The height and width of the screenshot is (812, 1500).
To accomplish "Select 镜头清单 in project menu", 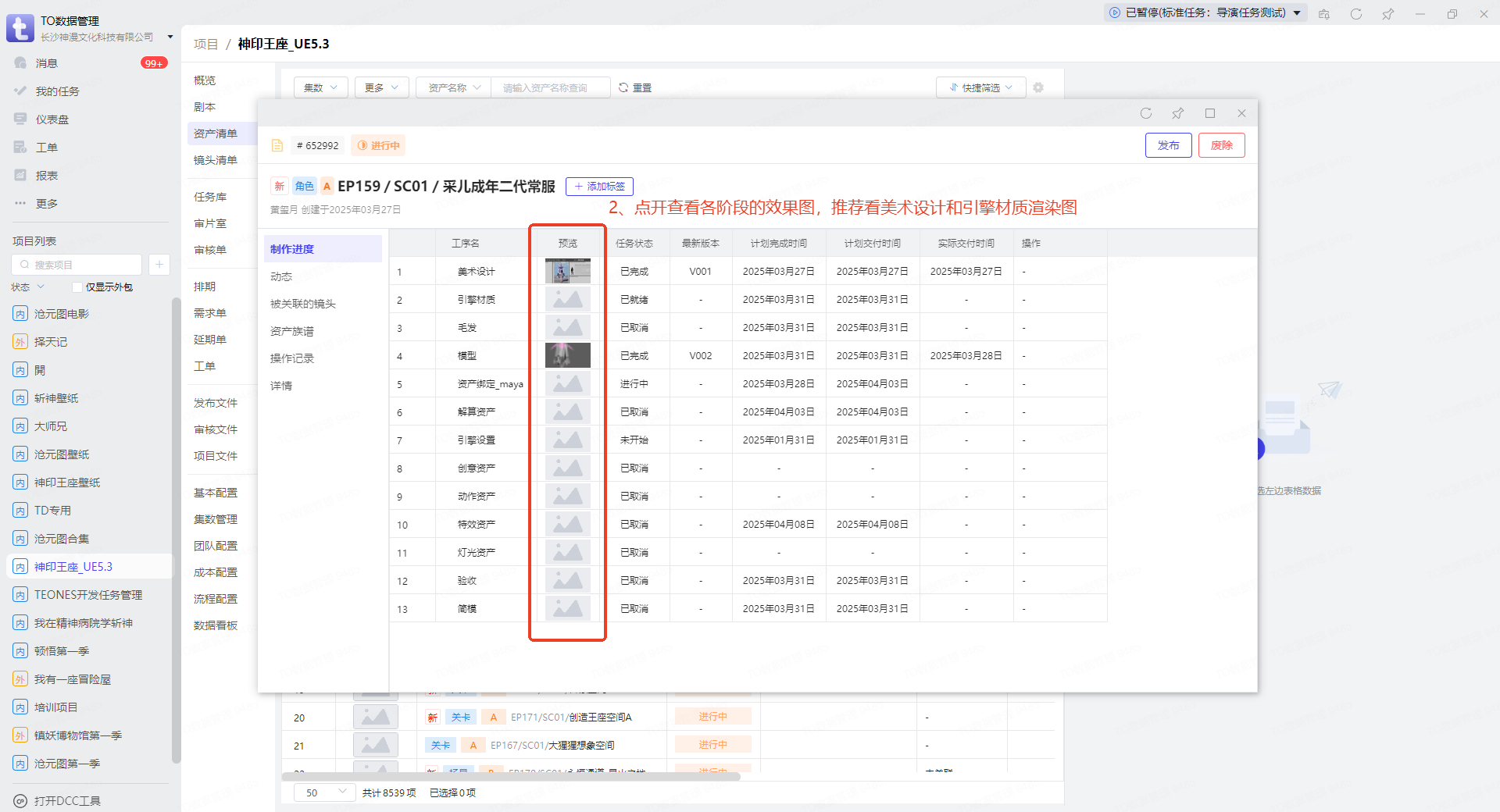I will pos(216,160).
